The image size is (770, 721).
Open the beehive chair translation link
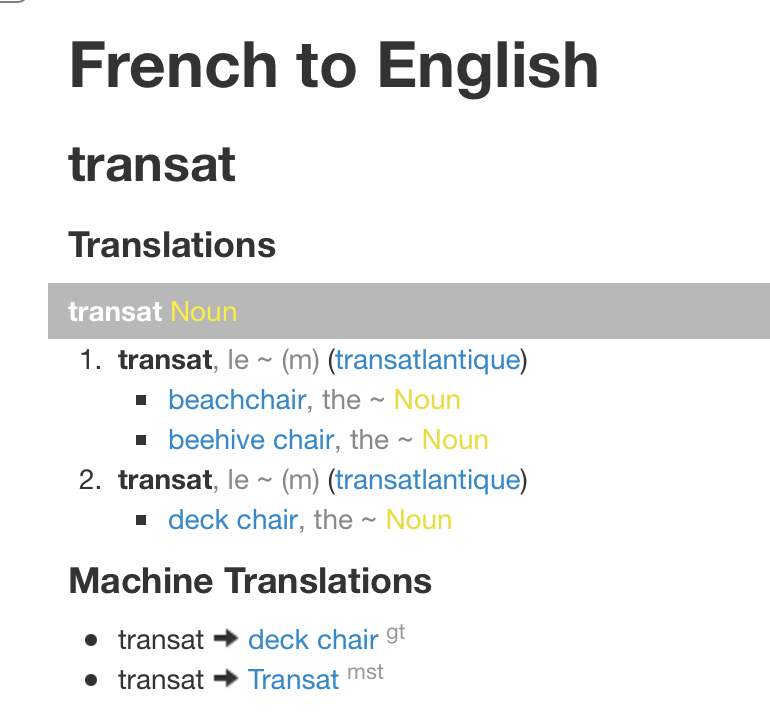point(251,440)
